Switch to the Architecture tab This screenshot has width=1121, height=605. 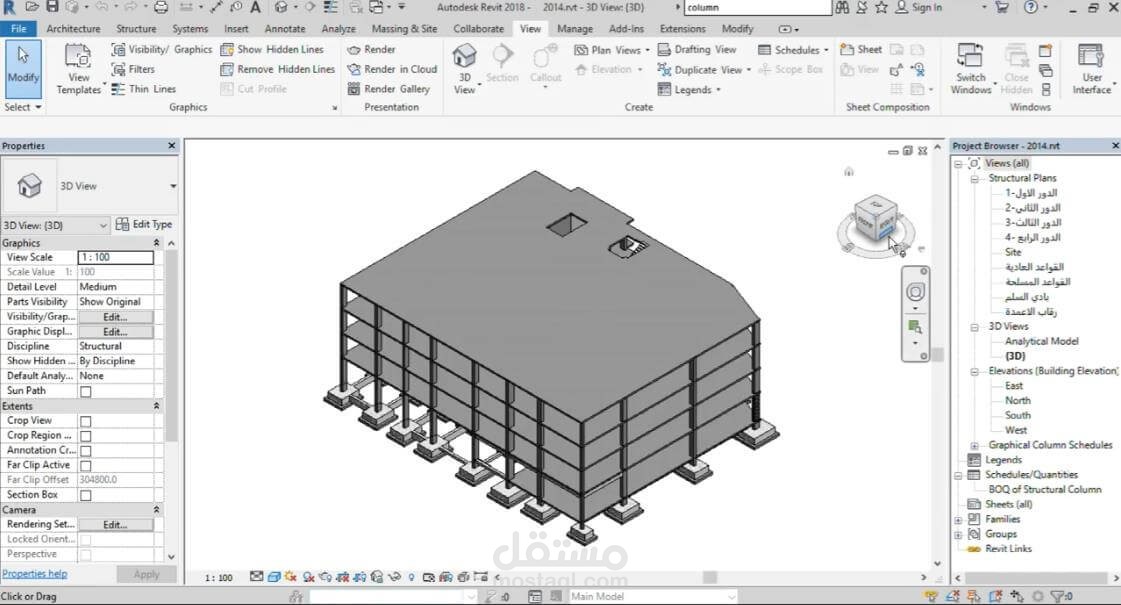click(73, 29)
